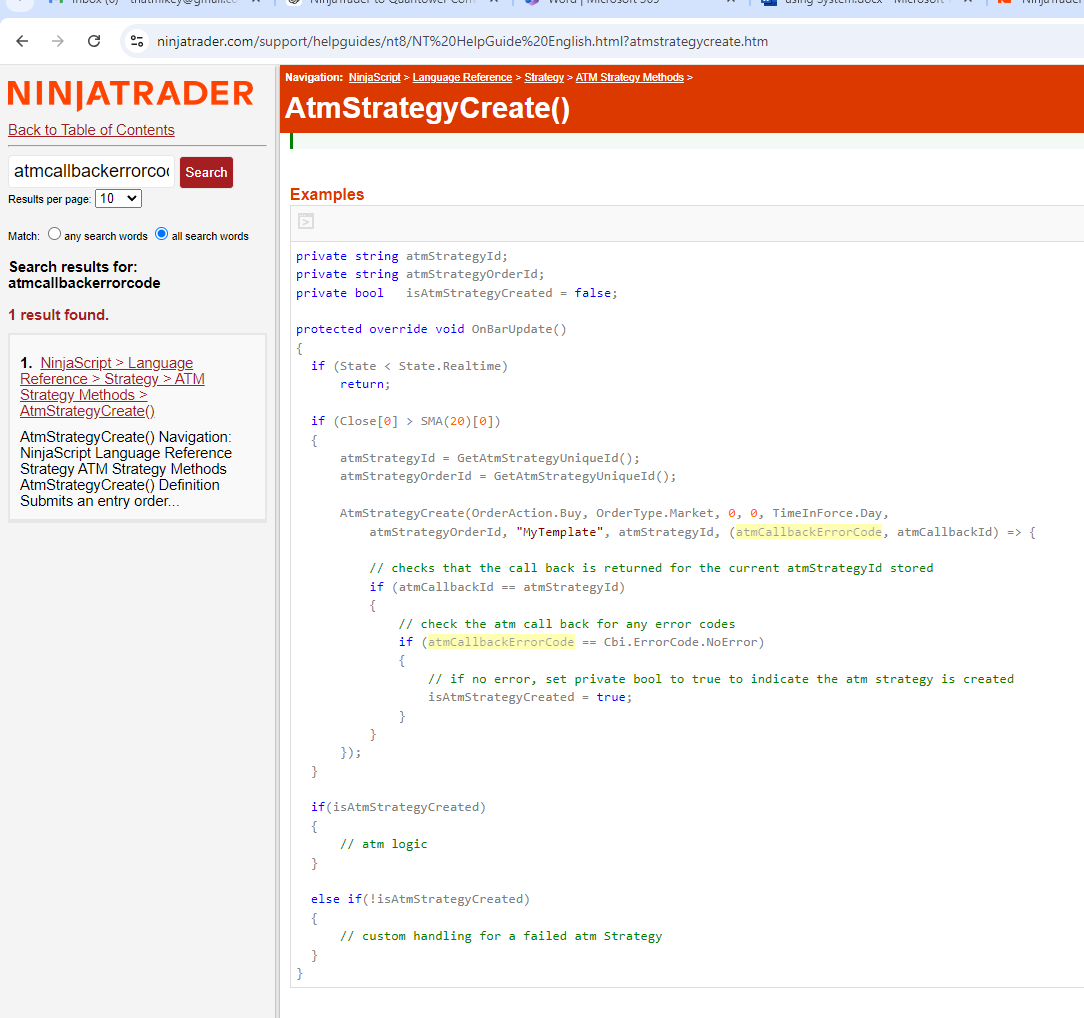Follow the NinjaScript breadcrumb link
This screenshot has height=1018, width=1084.
374,77
